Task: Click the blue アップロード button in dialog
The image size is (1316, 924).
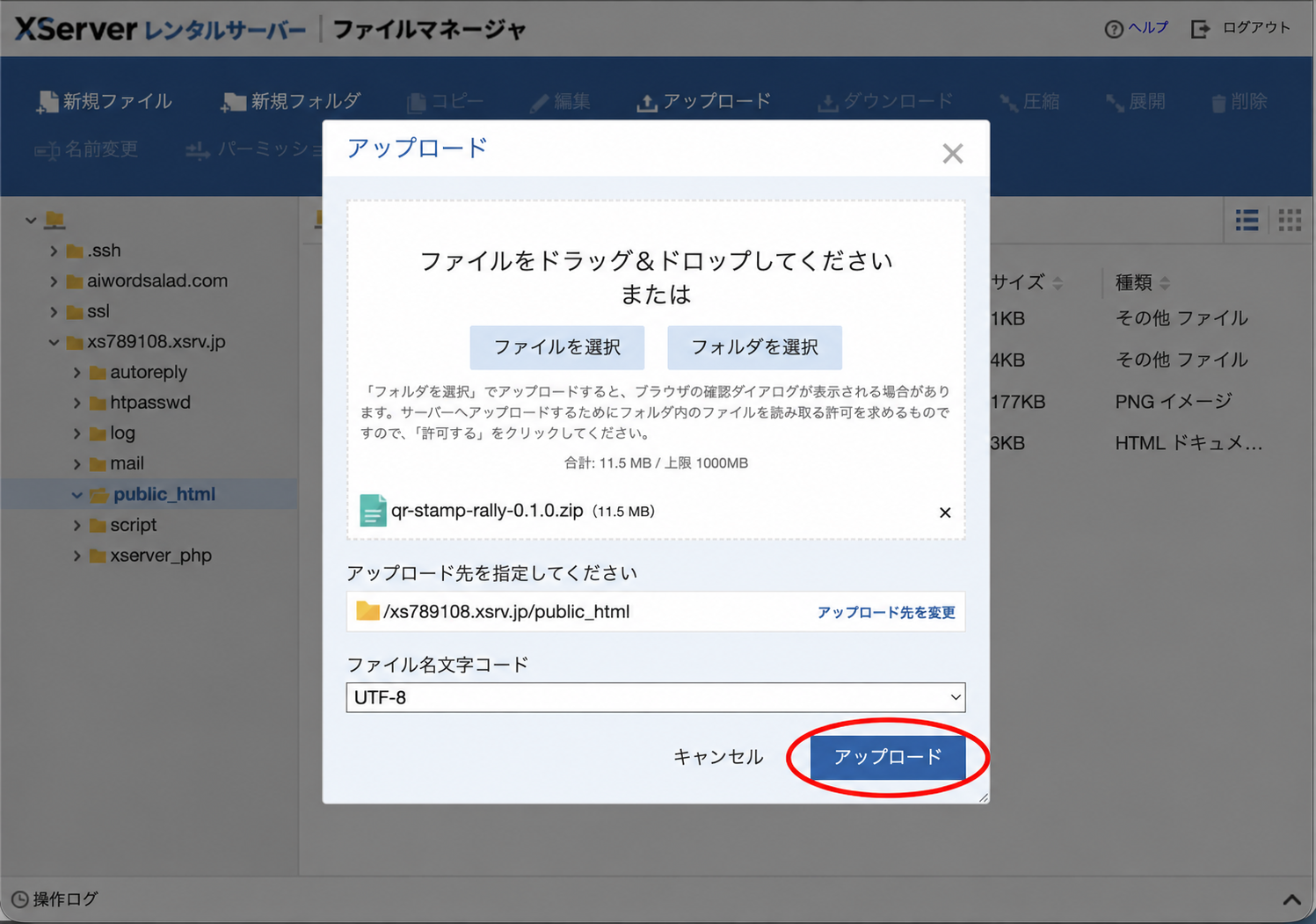Action: point(888,757)
